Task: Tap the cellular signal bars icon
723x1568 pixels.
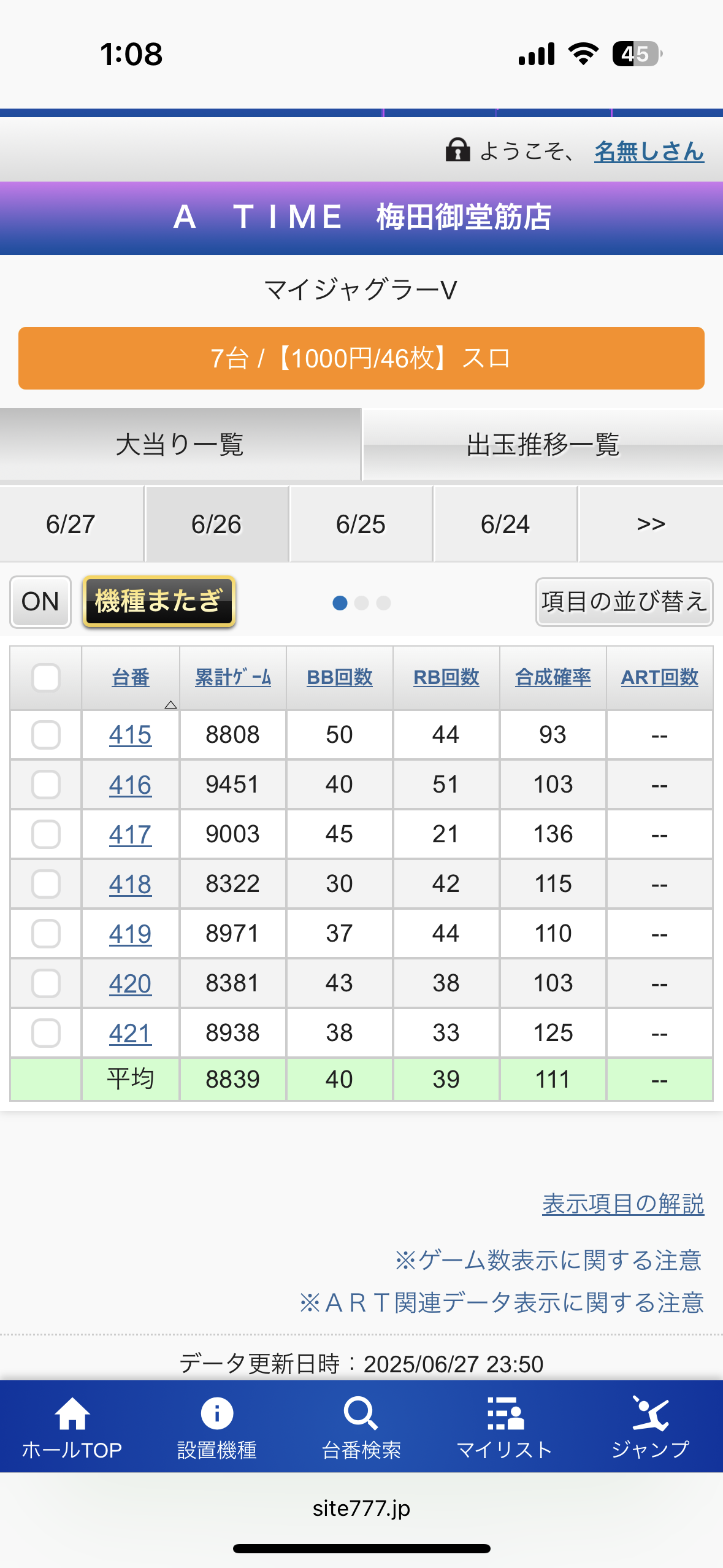Action: coord(537,54)
